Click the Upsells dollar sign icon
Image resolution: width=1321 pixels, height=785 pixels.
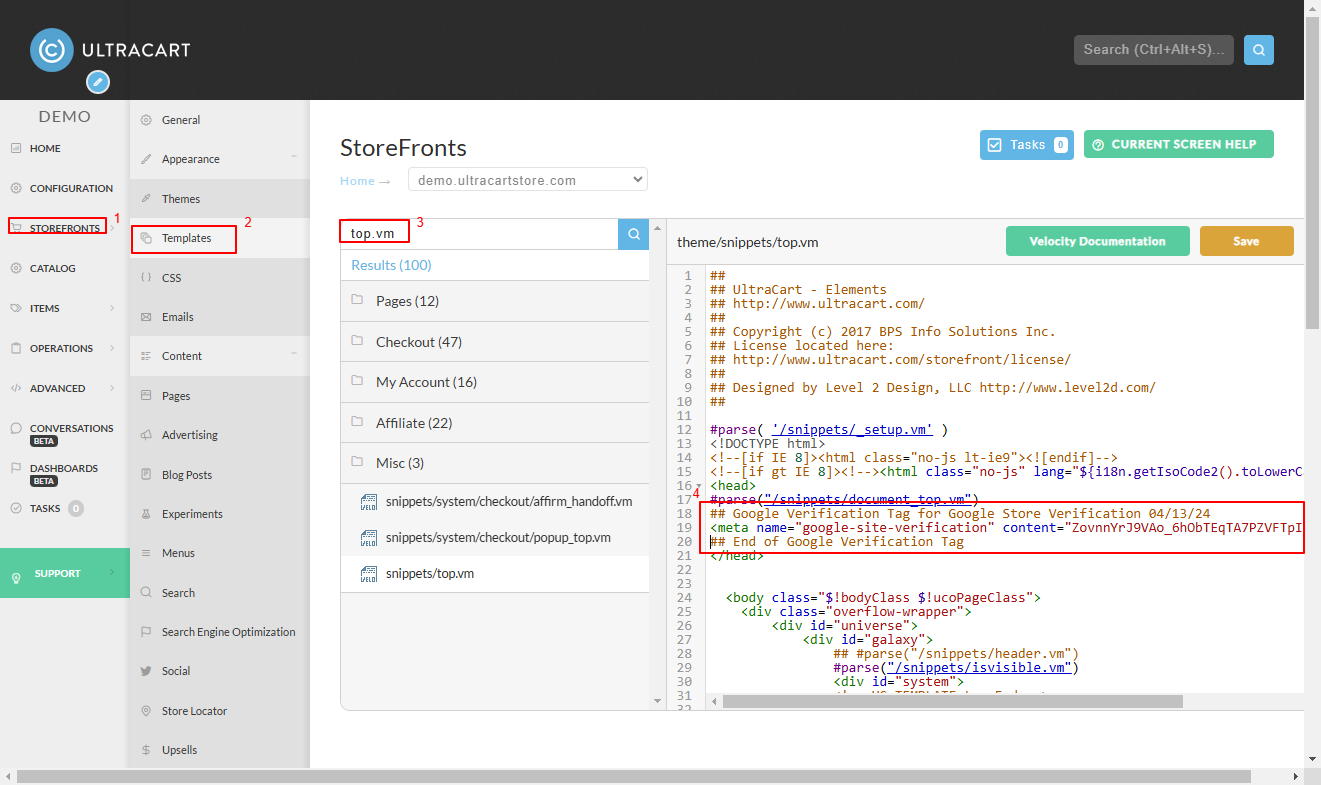click(x=146, y=750)
